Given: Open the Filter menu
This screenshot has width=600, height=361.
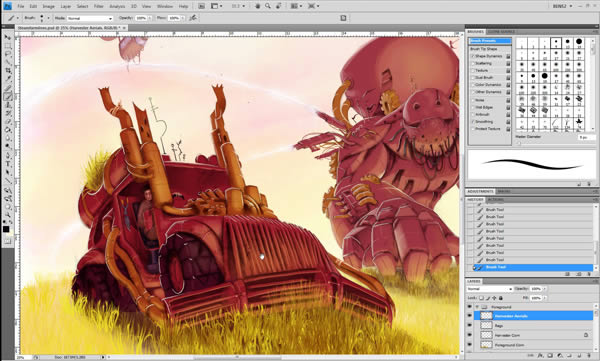Looking at the screenshot, I should click(x=99, y=7).
